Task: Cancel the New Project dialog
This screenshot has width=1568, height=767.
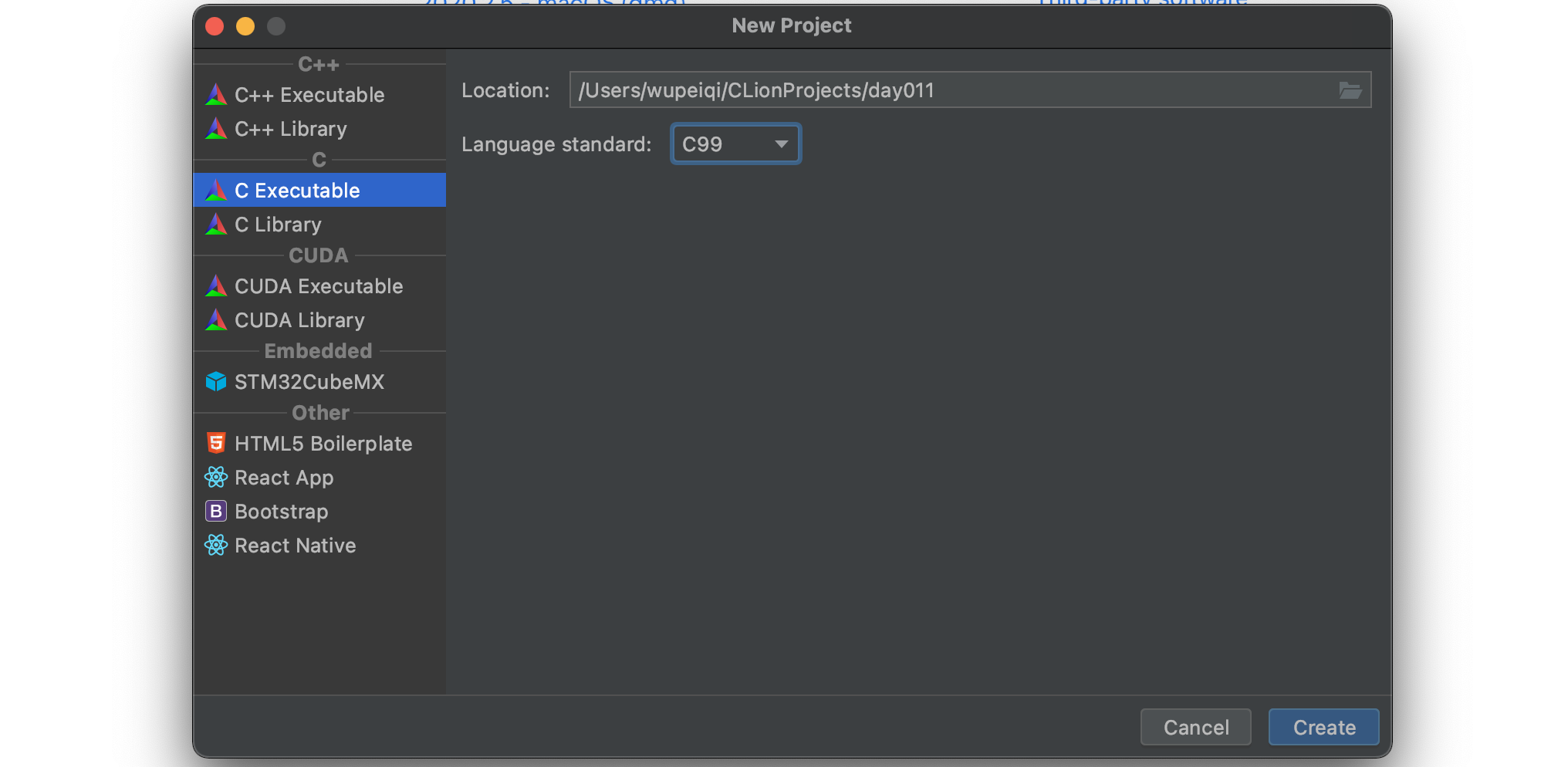Action: click(1195, 727)
